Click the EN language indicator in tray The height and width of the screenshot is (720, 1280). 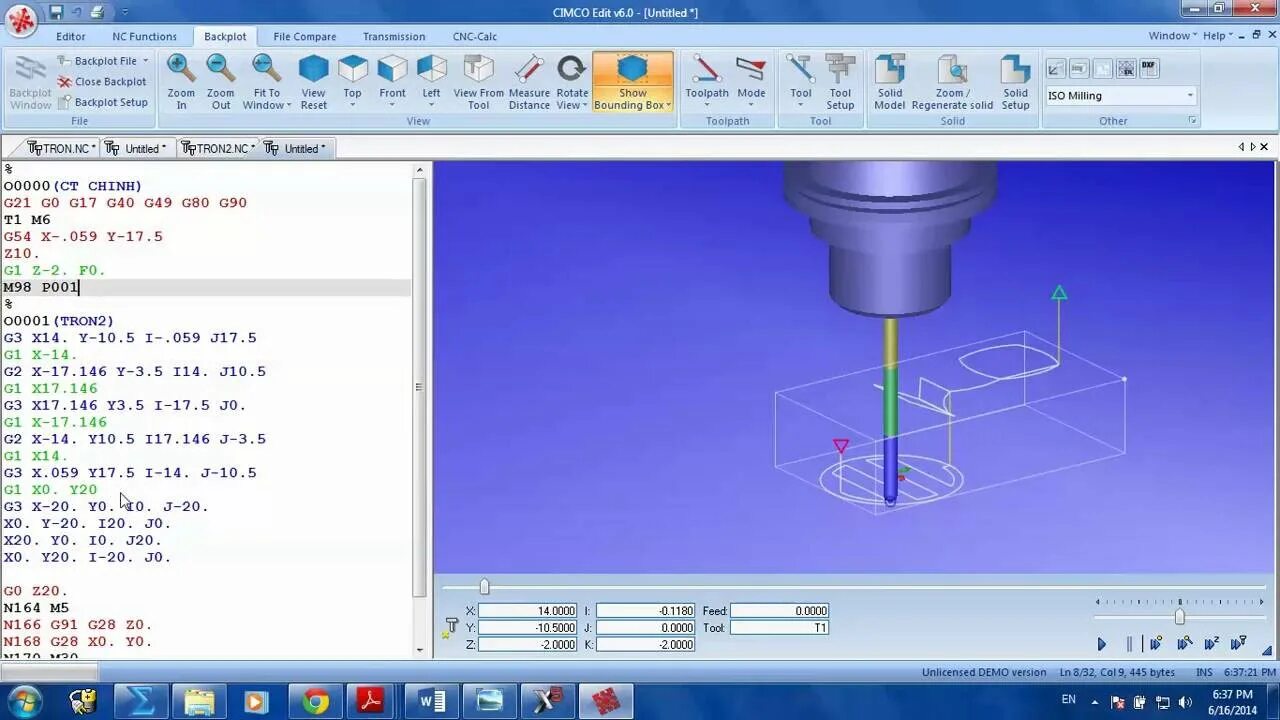tap(1069, 700)
